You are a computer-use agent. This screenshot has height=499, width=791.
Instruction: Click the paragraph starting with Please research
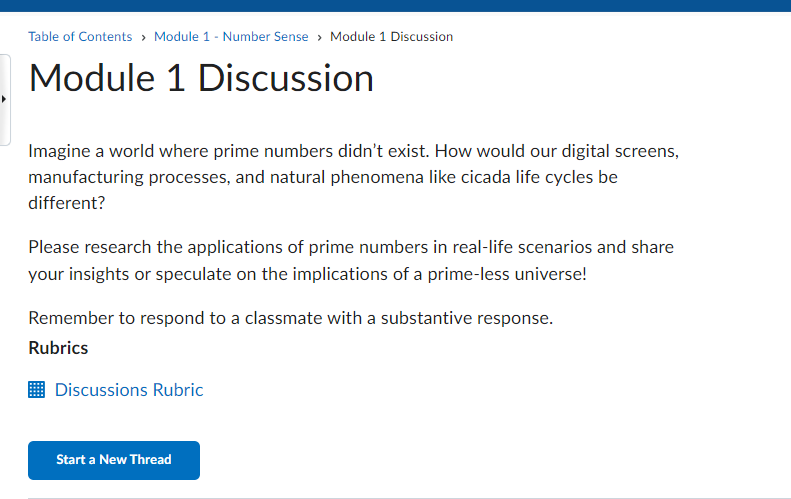[x=350, y=260]
